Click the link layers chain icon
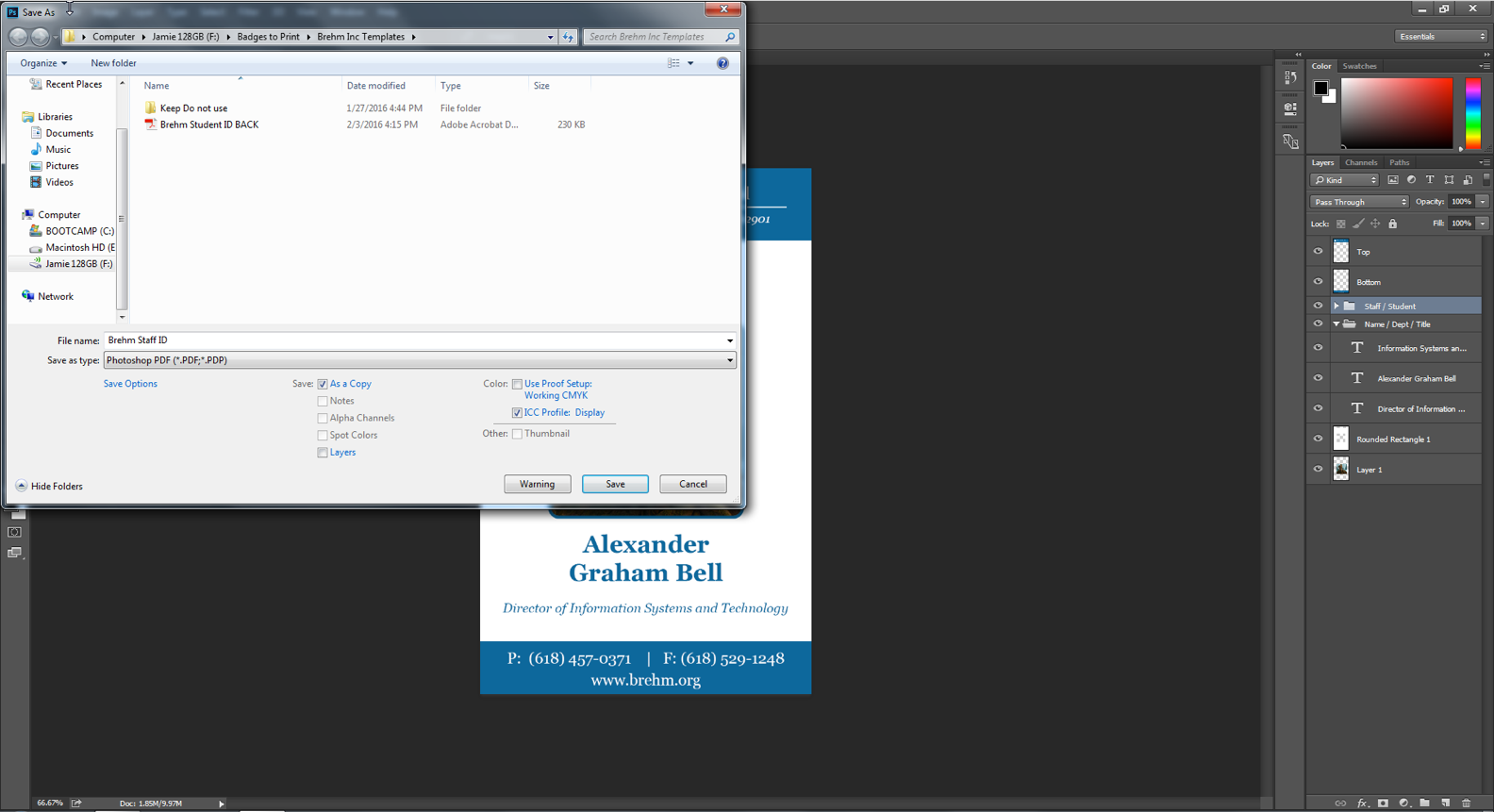 tap(1340, 804)
